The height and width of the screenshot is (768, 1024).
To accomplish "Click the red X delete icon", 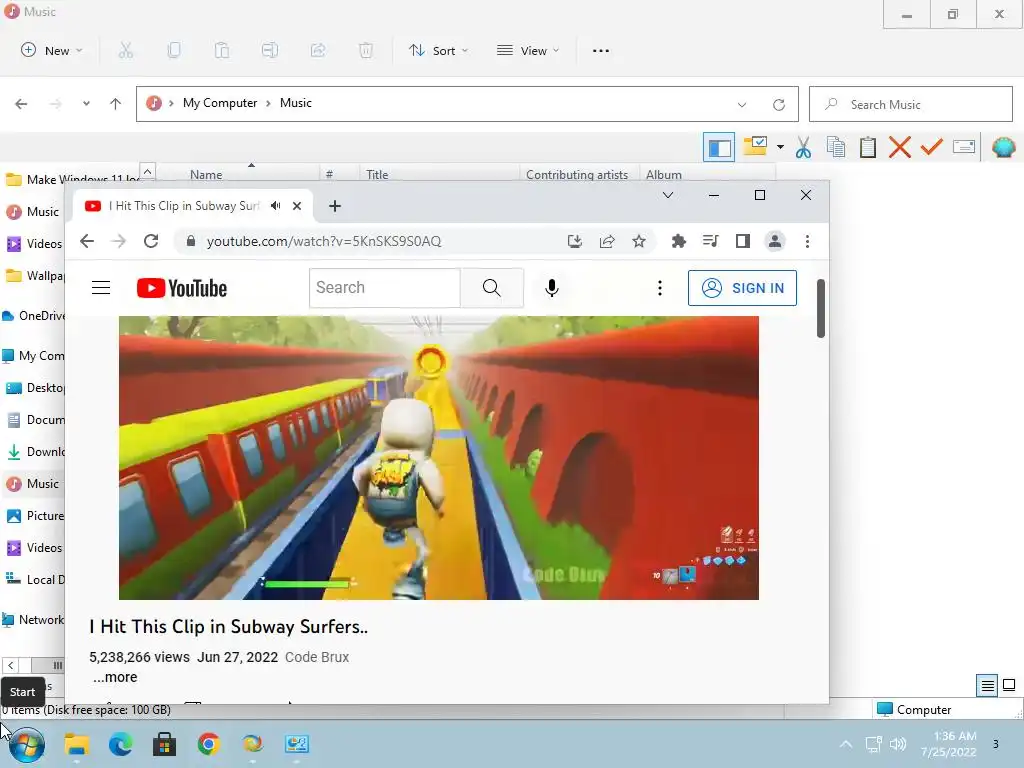I will 899,148.
